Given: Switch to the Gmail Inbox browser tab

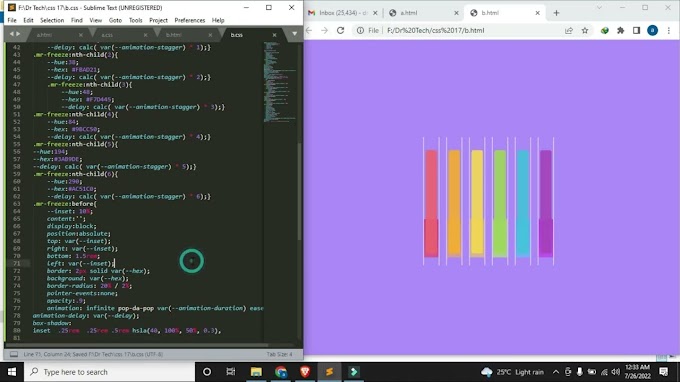Looking at the screenshot, I should pyautogui.click(x=343, y=13).
